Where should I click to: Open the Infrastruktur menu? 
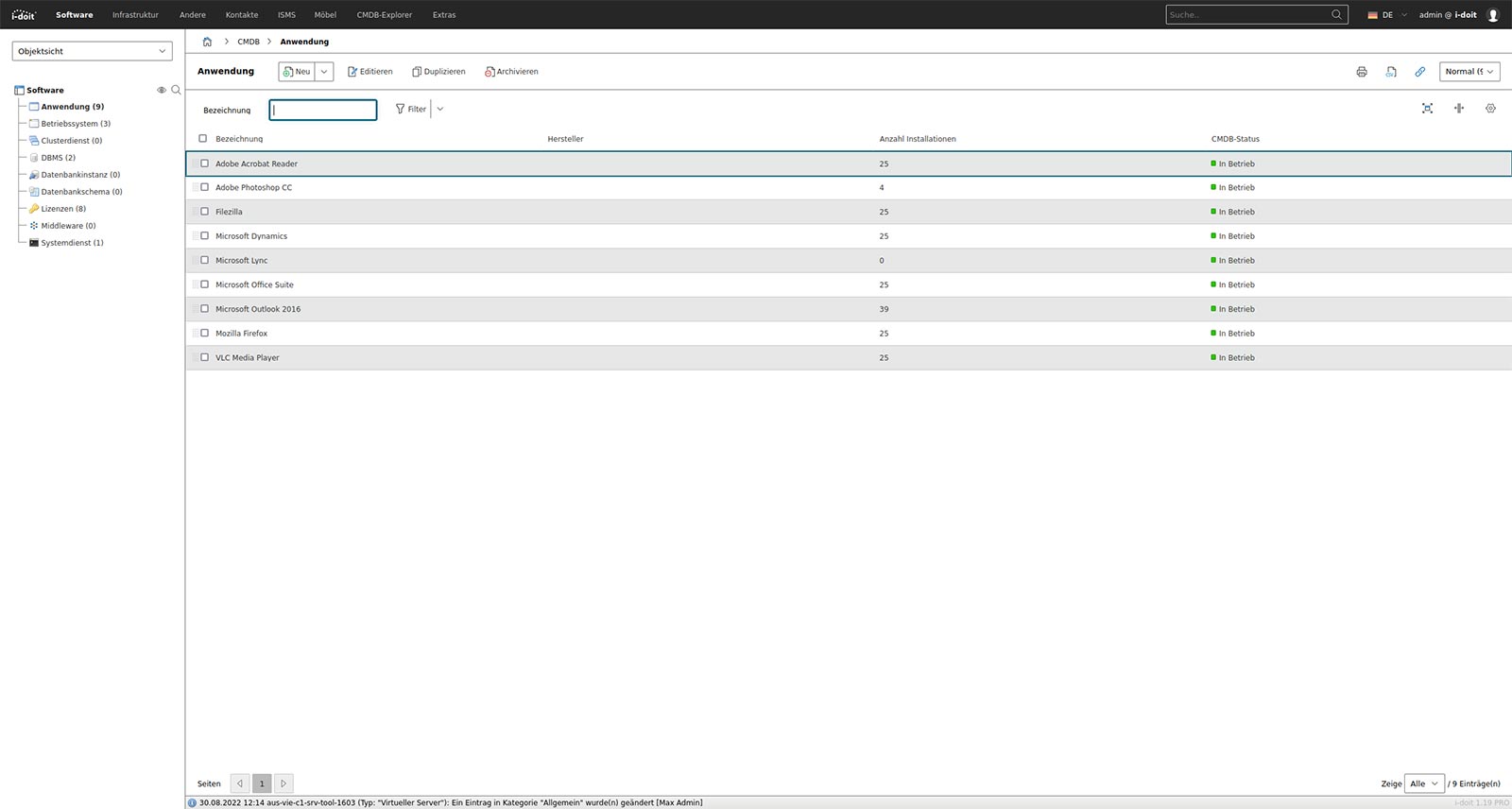[x=135, y=15]
